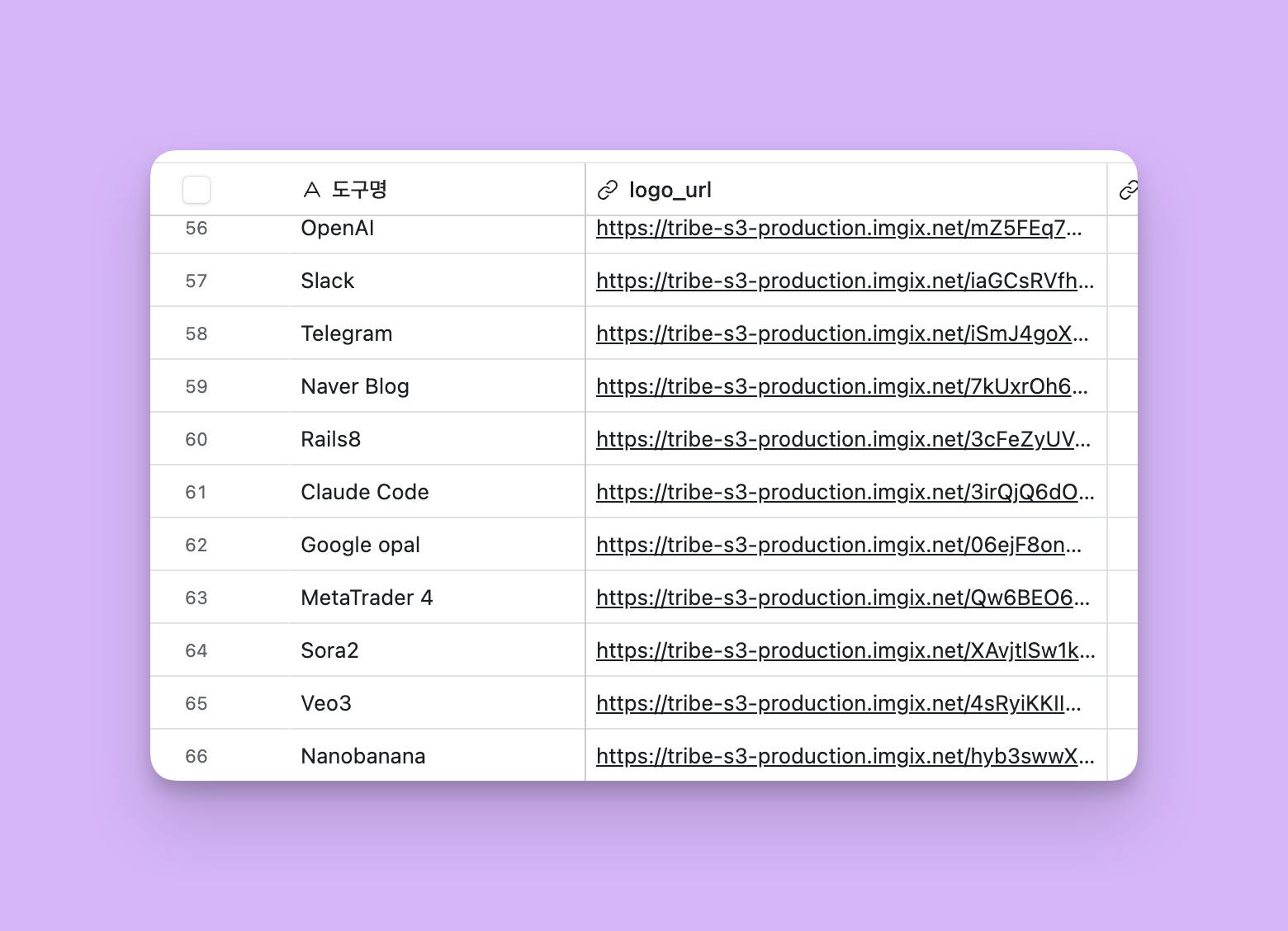
Task: Open the Rails8 logo_url link
Action: pos(842,439)
